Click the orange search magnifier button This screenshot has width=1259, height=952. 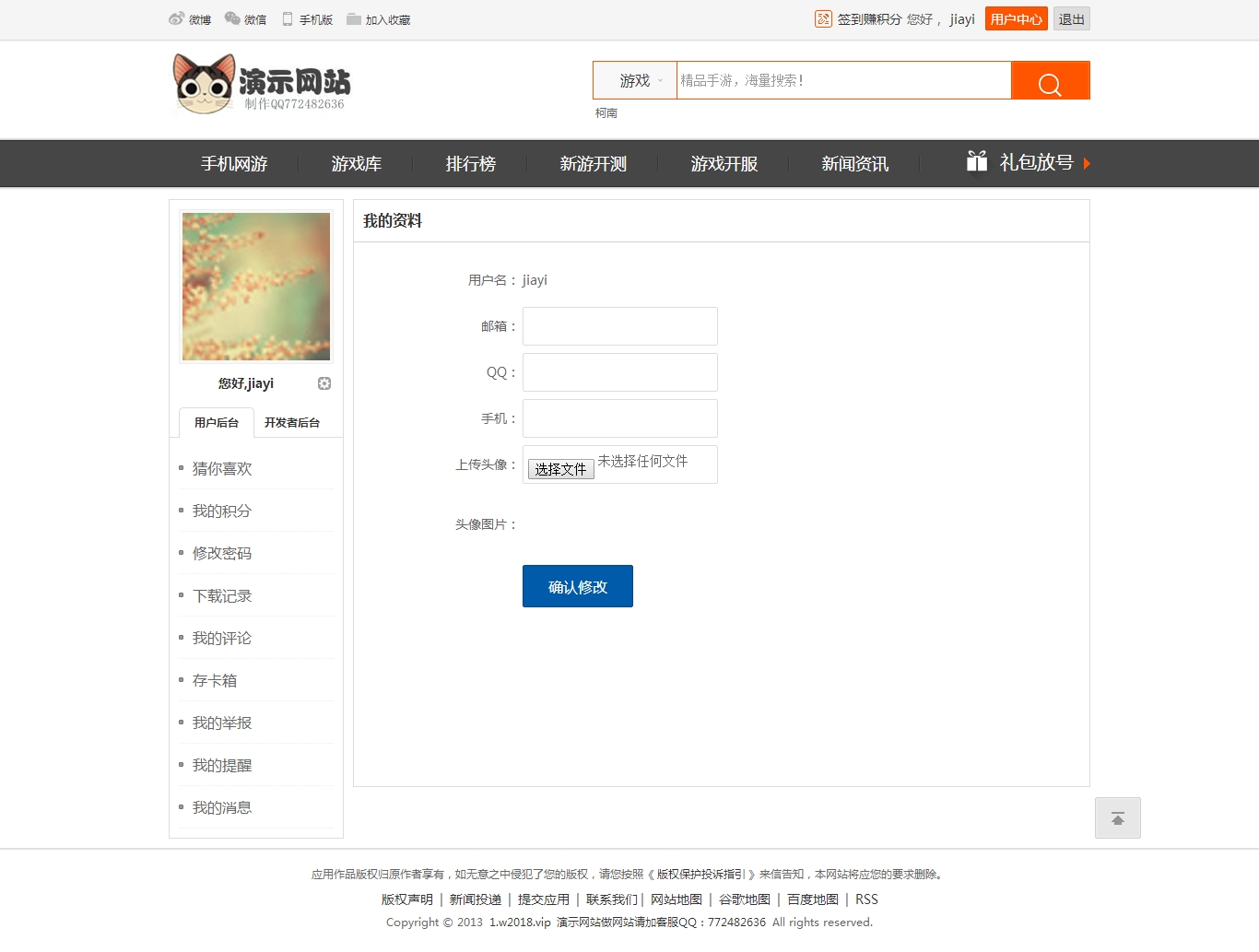coord(1050,80)
